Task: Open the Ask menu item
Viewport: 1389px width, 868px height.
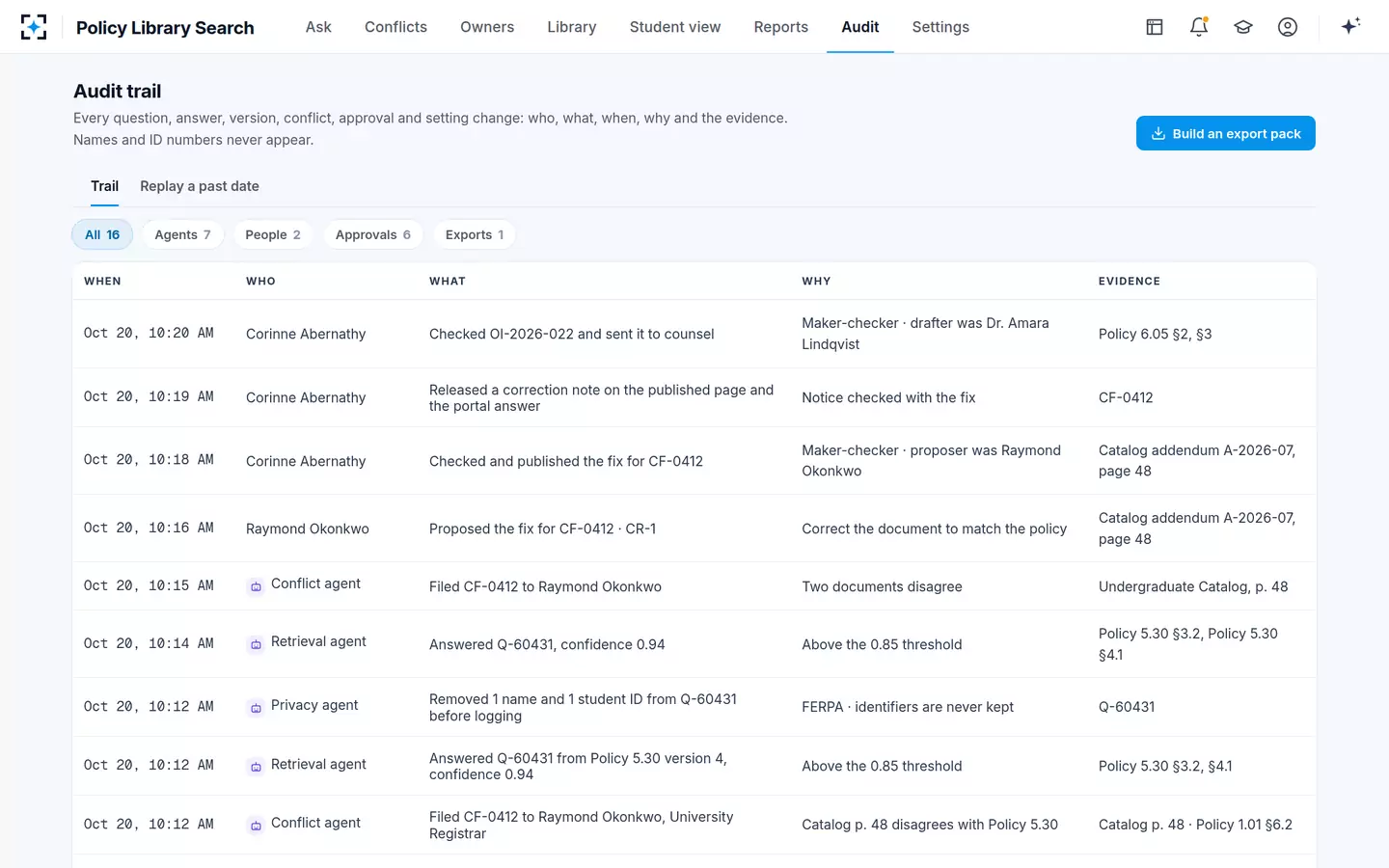Action: tap(318, 27)
